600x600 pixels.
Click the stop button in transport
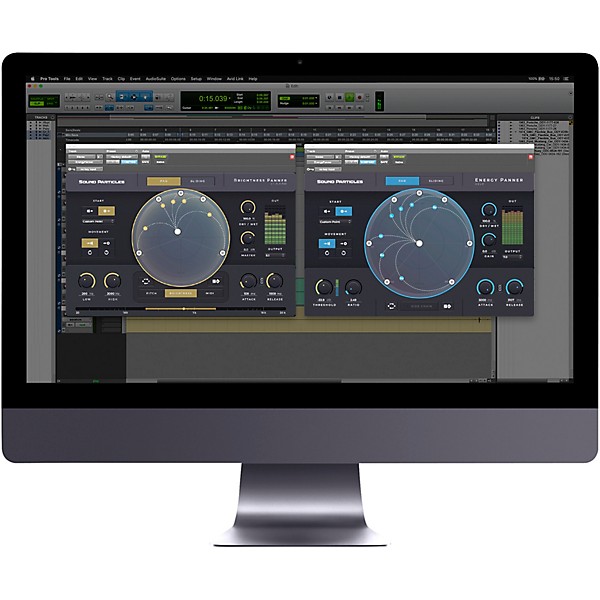click(339, 98)
